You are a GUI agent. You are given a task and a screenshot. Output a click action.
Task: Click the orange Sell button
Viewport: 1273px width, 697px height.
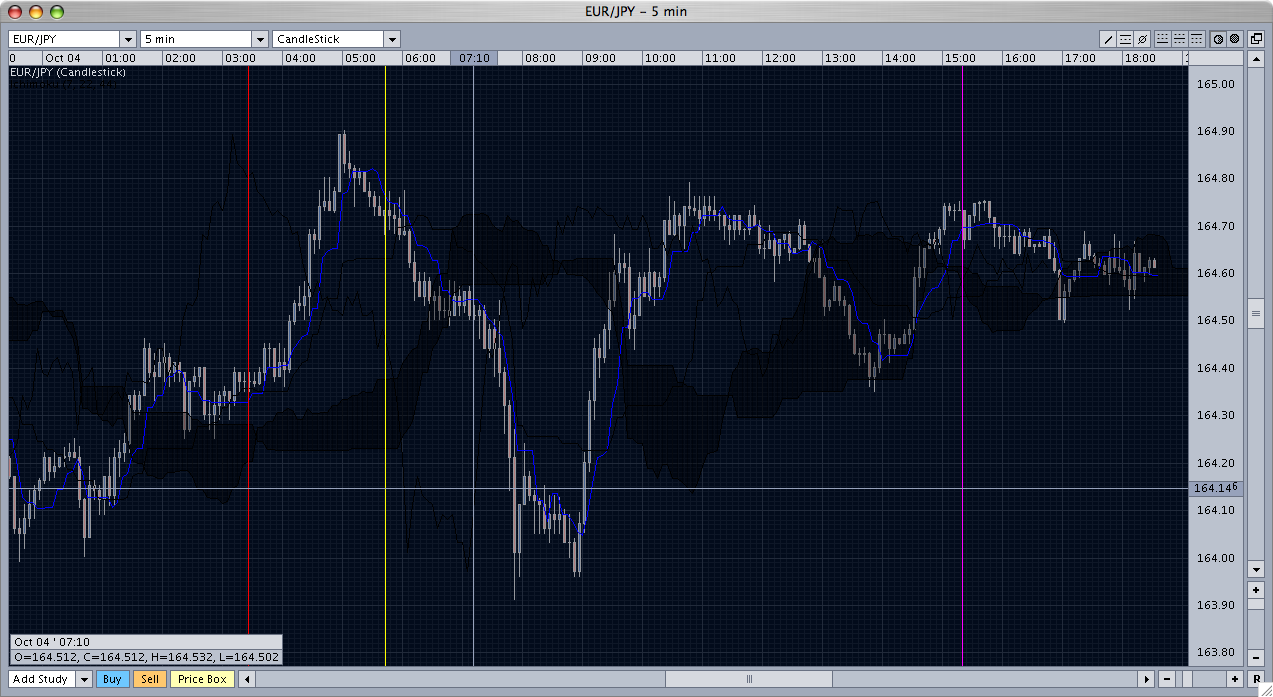(x=150, y=679)
